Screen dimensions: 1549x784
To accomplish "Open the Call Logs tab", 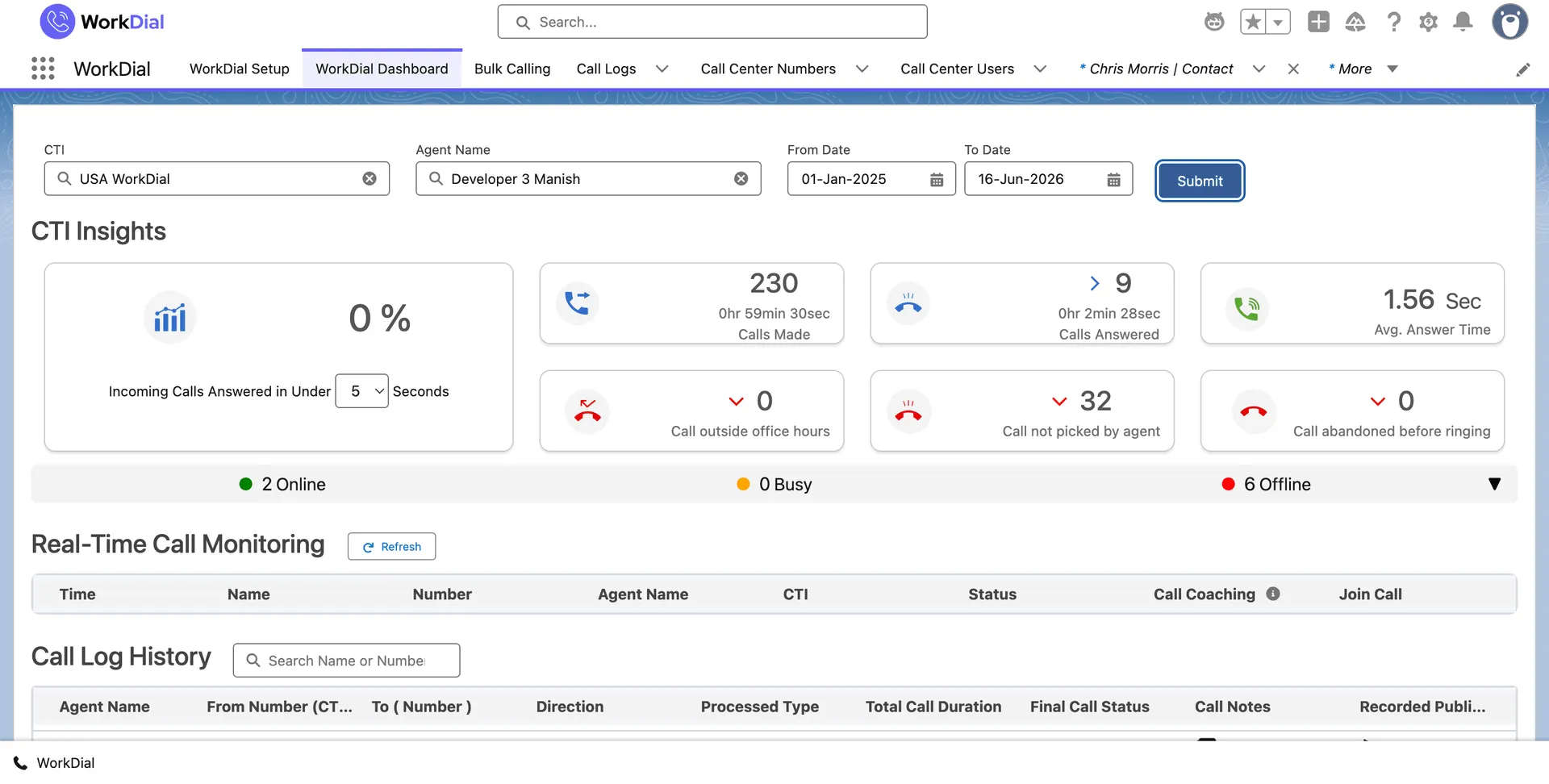I will click(606, 69).
